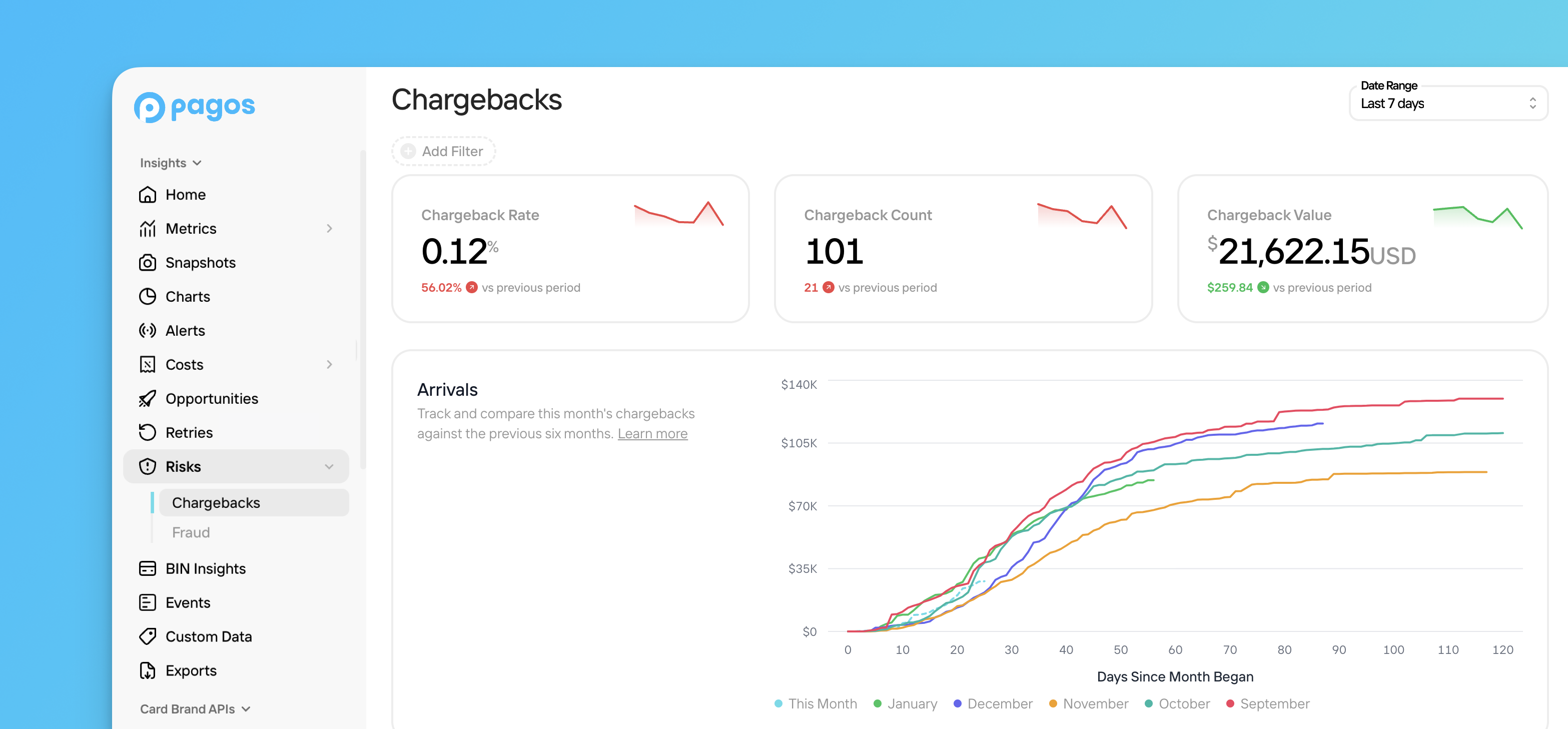Click the 0.12% chargeback rate value
This screenshot has width=1568, height=729.
[x=460, y=251]
